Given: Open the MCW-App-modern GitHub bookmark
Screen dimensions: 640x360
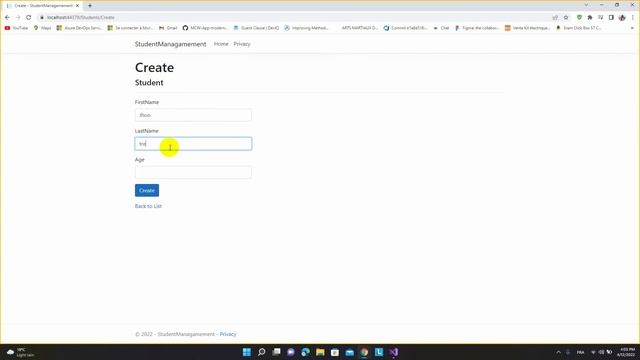Looking at the screenshot, I should (x=205, y=28).
